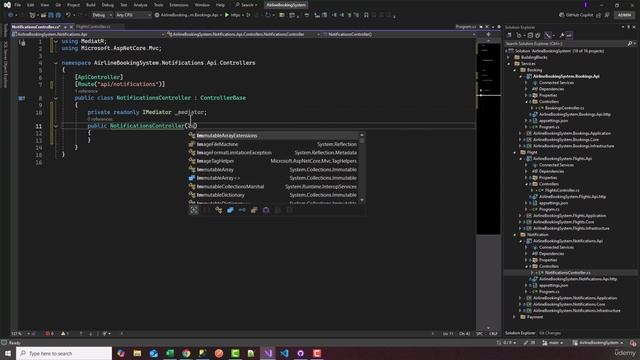Click the Windows Start button
640x360 pixels.
click(x=8, y=353)
